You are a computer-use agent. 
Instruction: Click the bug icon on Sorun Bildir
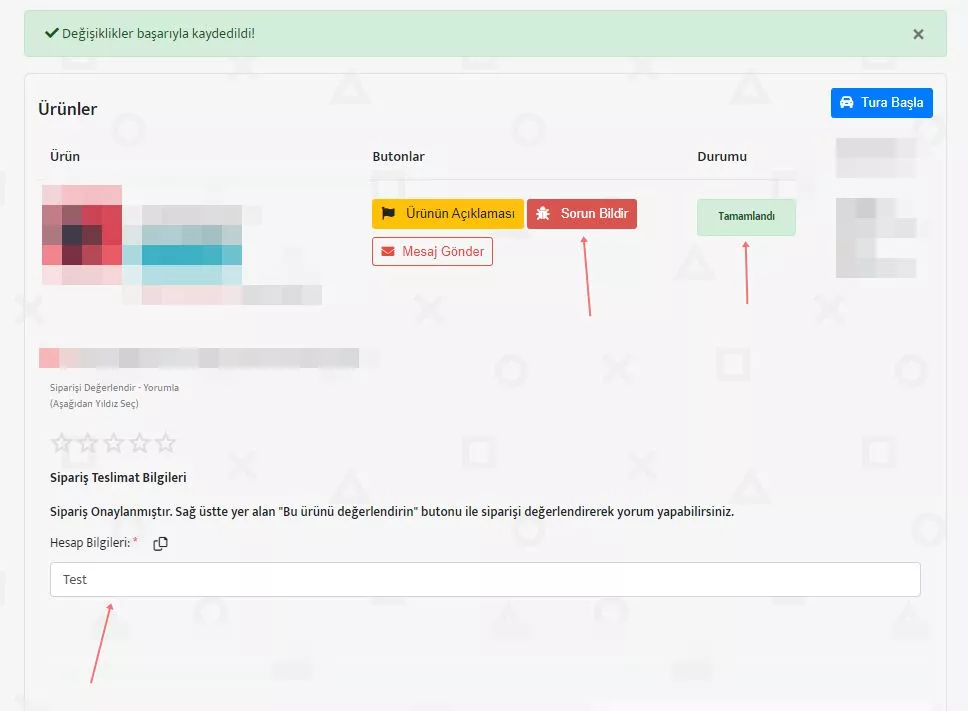(543, 214)
